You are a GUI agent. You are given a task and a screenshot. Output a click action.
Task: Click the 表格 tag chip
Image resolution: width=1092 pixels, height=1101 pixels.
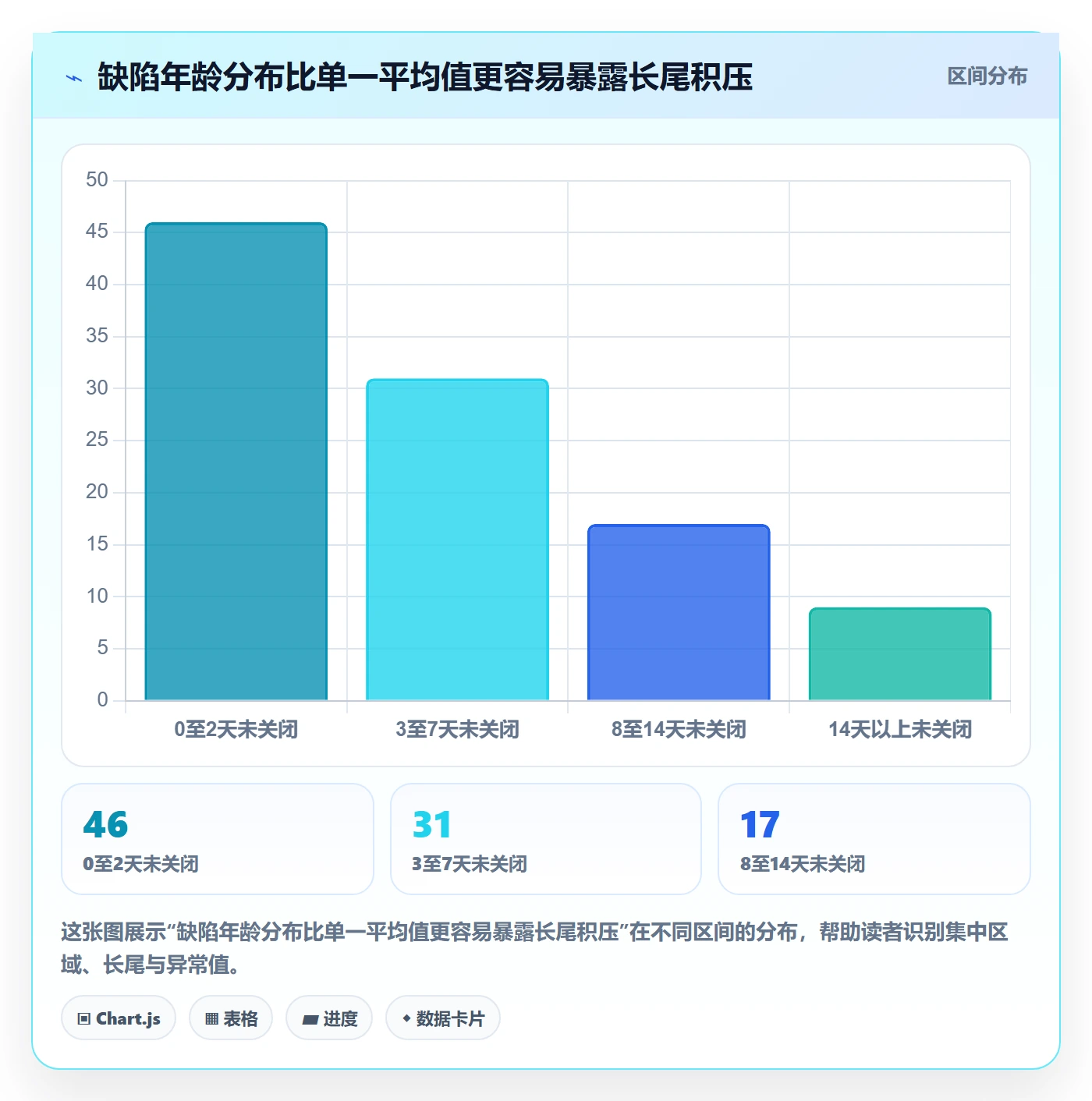click(231, 1018)
